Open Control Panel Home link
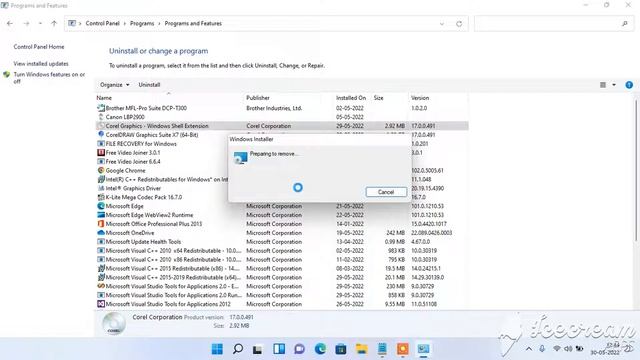The image size is (640, 360). tap(39, 47)
